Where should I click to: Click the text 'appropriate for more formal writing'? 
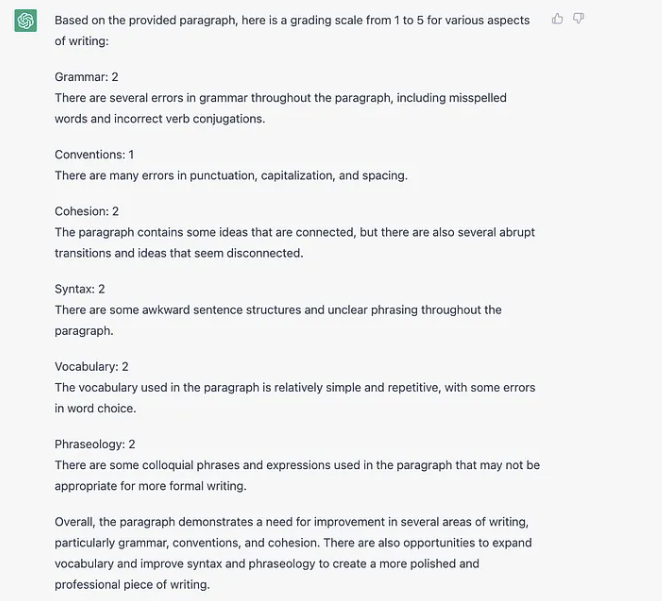point(150,487)
